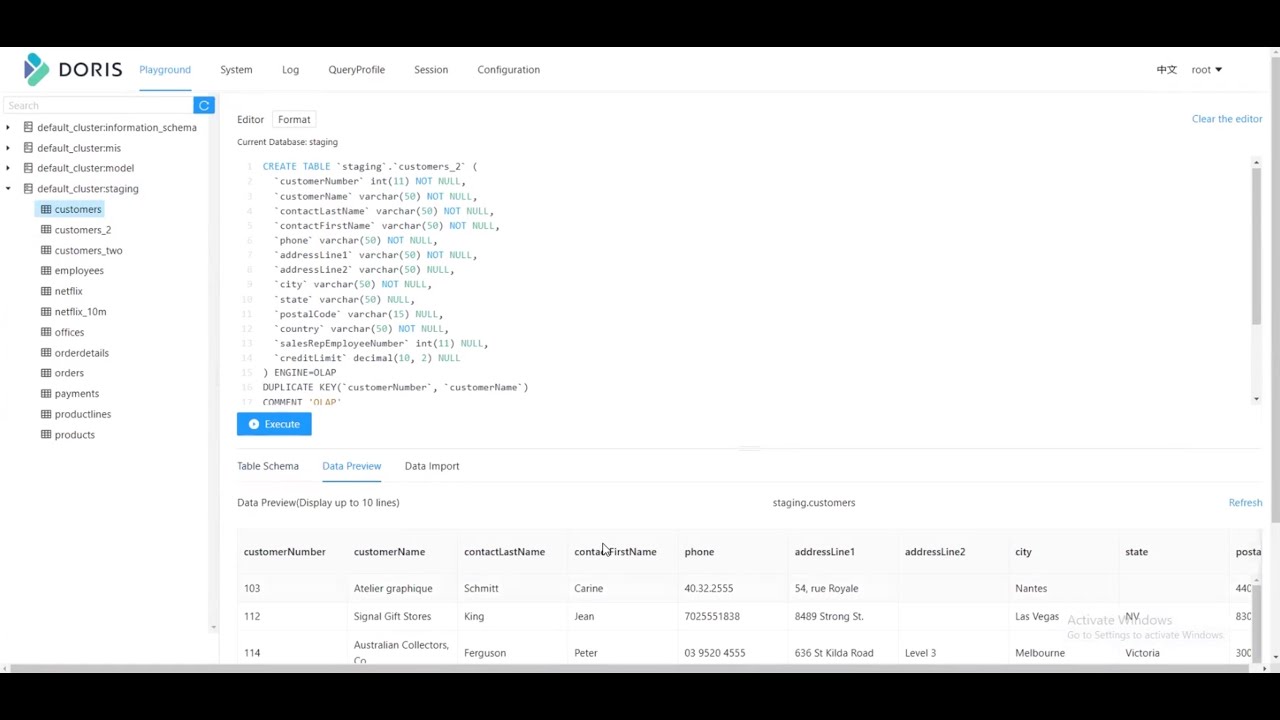
Task: Click the Doris logo icon
Action: [x=36, y=69]
